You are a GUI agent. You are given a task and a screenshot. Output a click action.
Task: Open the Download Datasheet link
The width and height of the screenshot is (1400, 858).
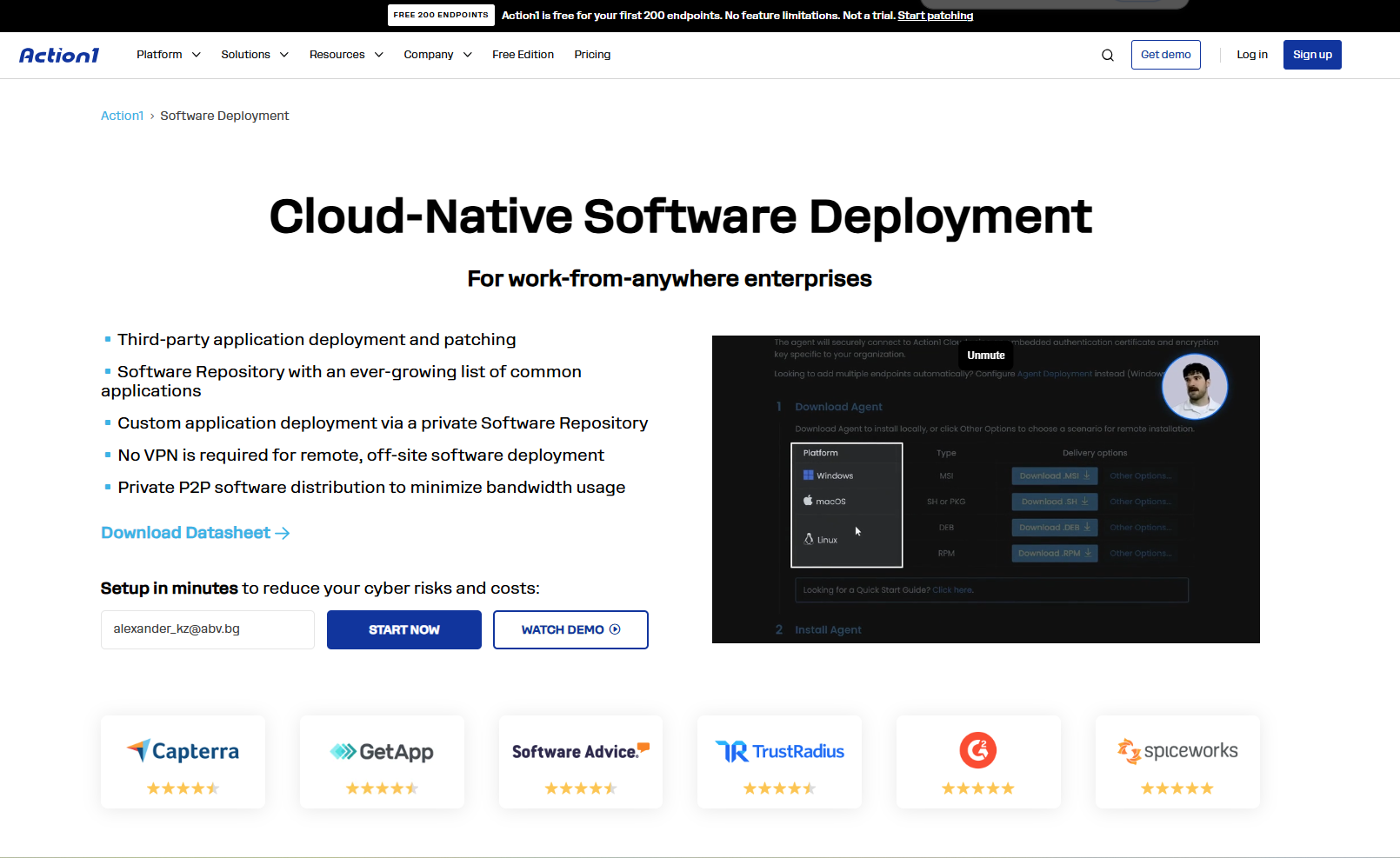[196, 533]
